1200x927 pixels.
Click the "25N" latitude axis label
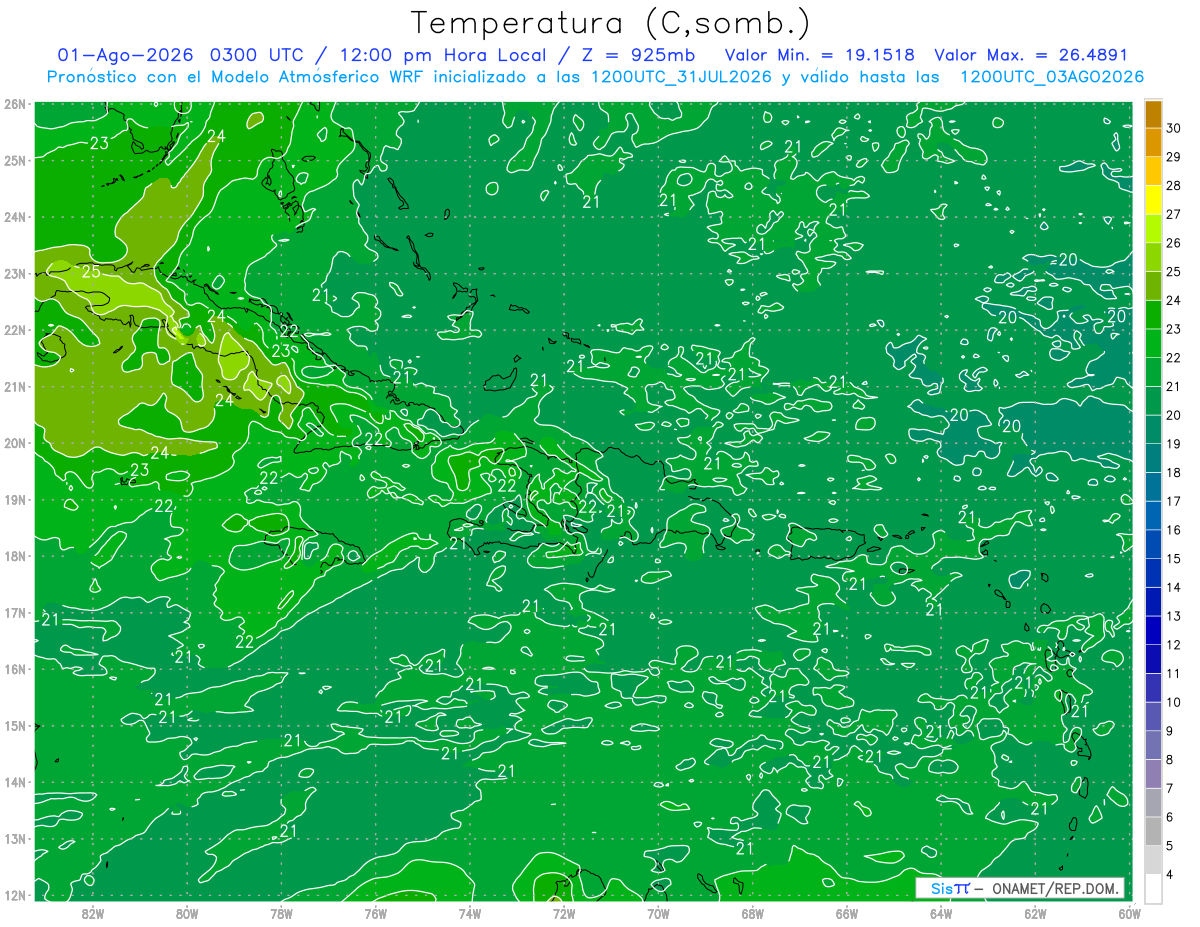[15, 160]
